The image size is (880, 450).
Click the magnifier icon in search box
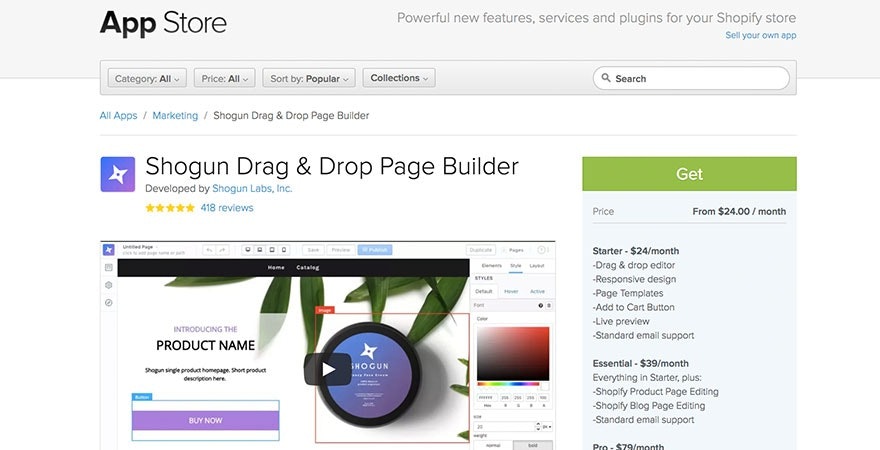tap(605, 78)
